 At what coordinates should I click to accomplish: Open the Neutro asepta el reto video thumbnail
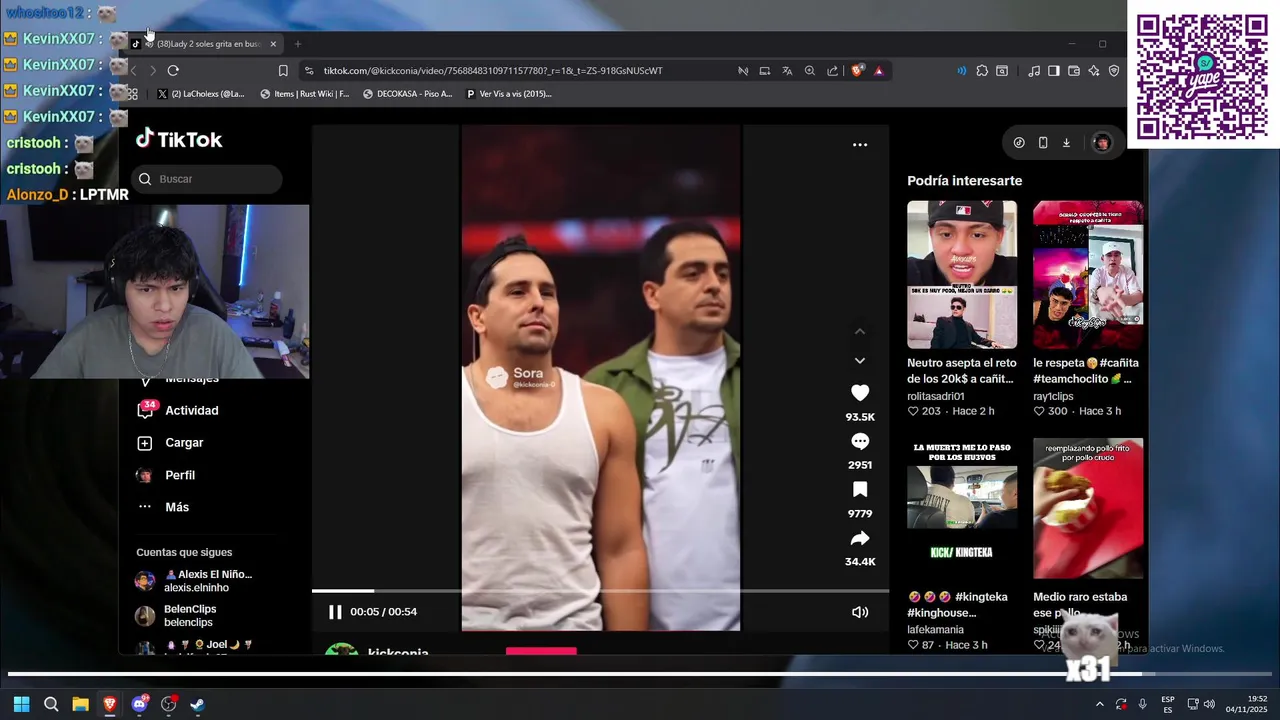pyautogui.click(x=962, y=275)
